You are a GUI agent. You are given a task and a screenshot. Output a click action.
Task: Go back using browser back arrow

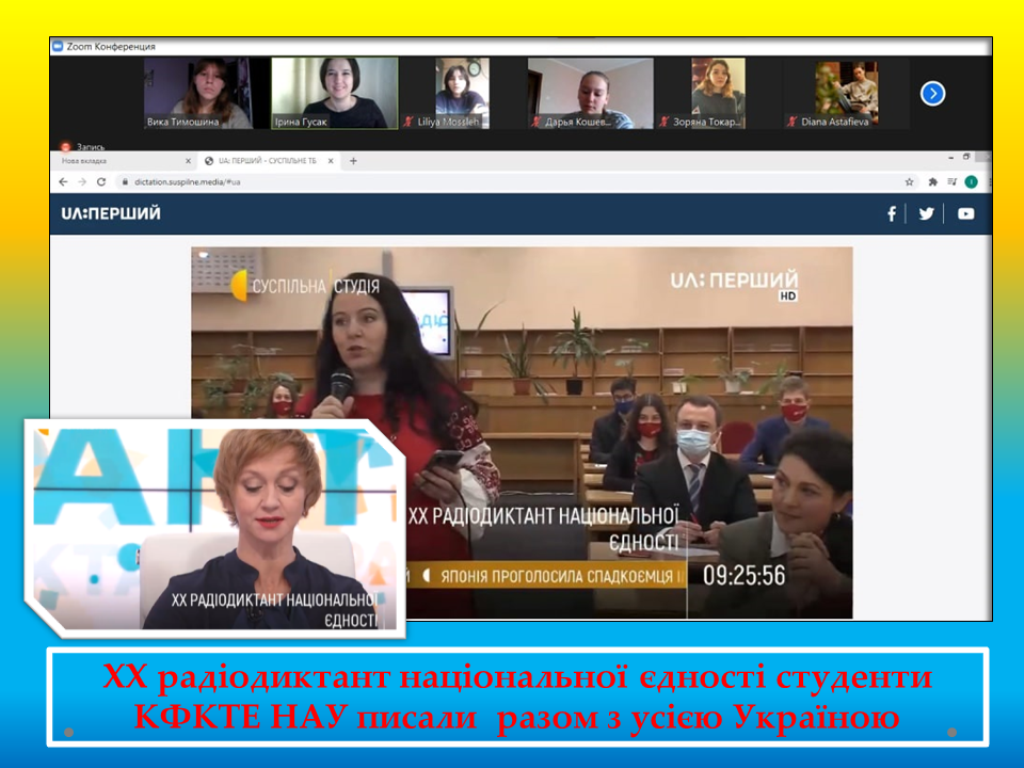tap(64, 182)
